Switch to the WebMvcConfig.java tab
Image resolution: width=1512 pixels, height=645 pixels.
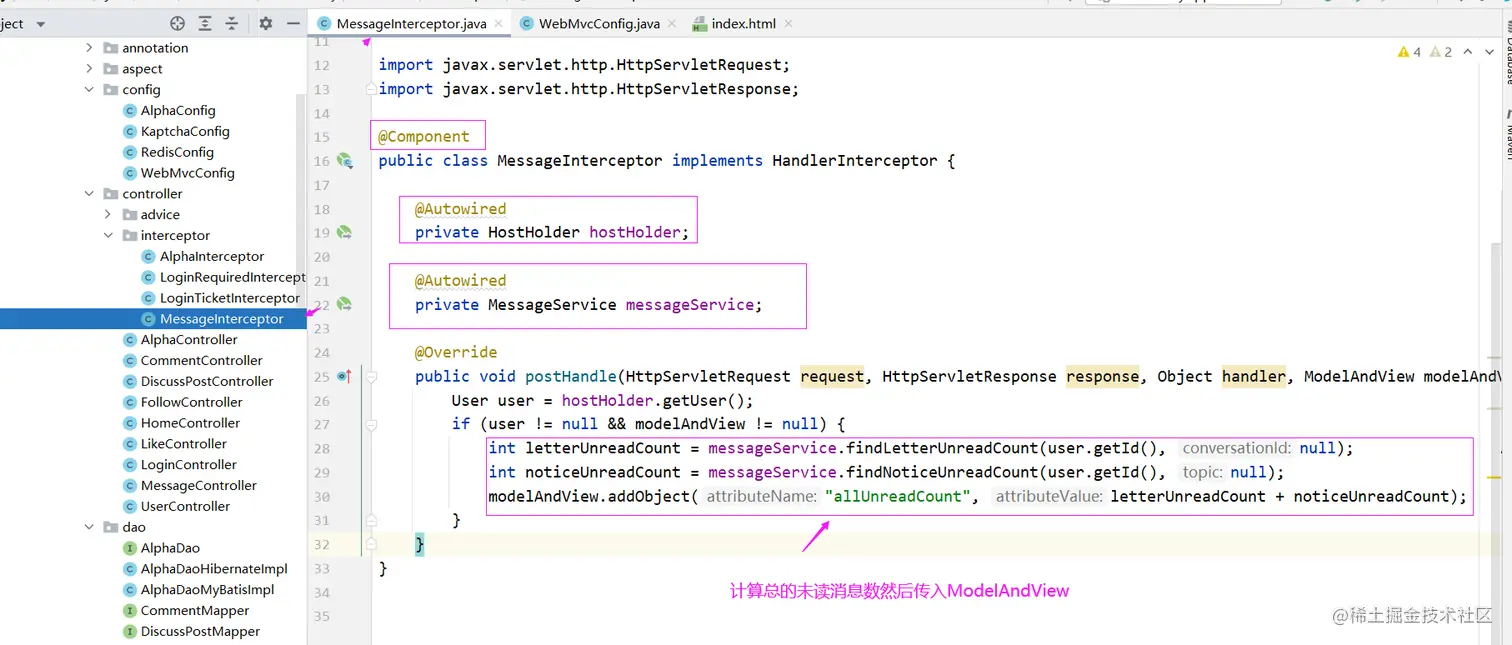point(598,23)
